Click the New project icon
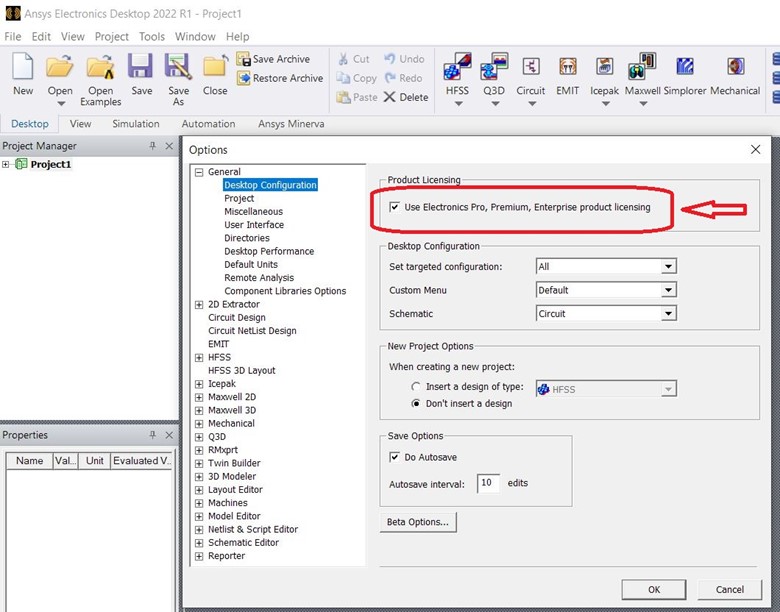 tap(23, 67)
